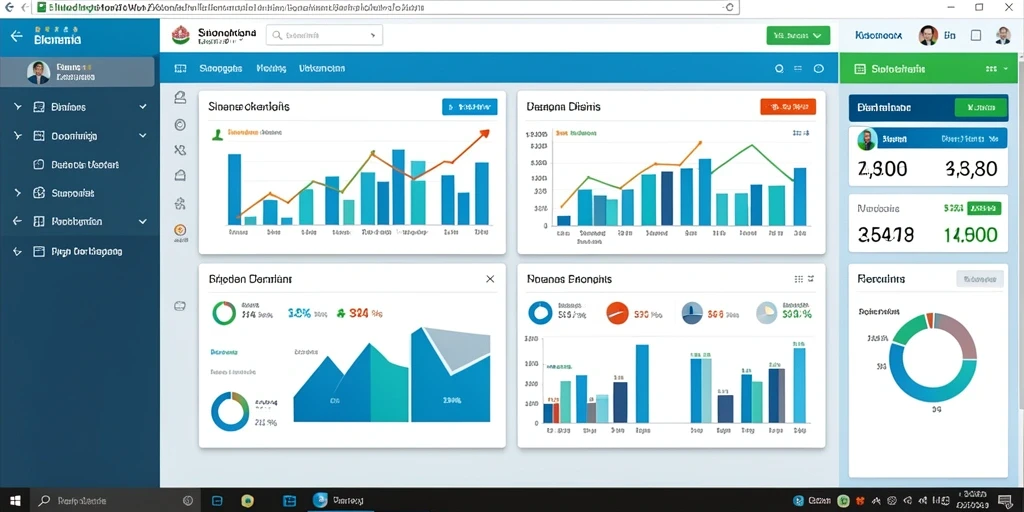
Task: Click the calendar icon in the green panel header
Action: click(x=860, y=69)
